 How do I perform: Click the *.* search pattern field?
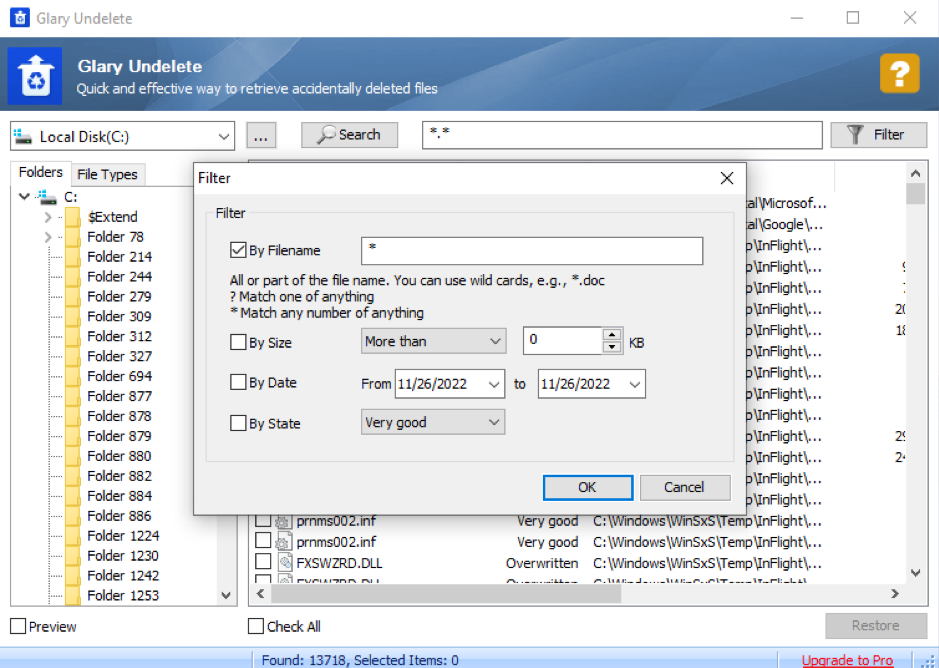coord(622,135)
